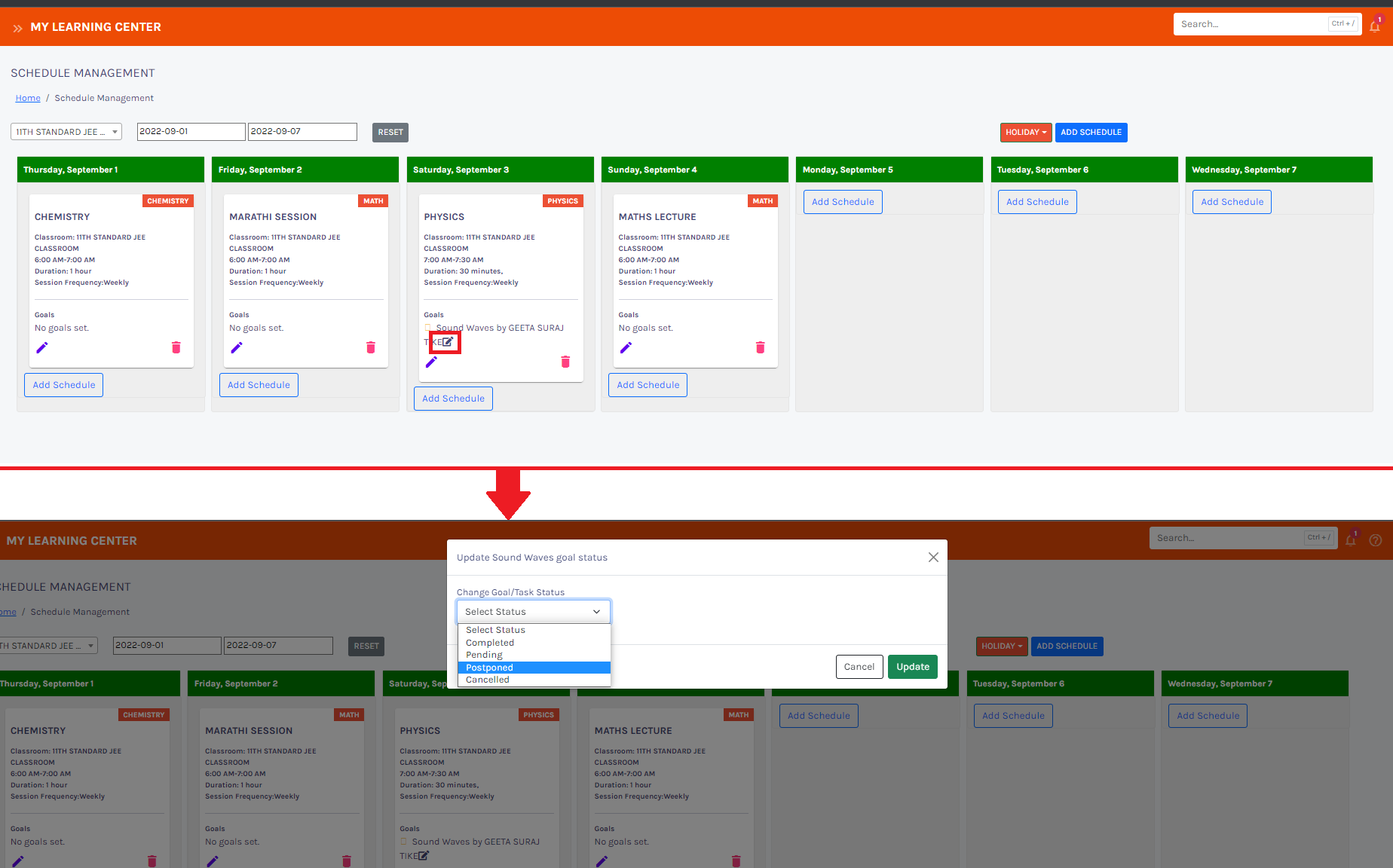Go to Home breadcrumb link

click(28, 98)
